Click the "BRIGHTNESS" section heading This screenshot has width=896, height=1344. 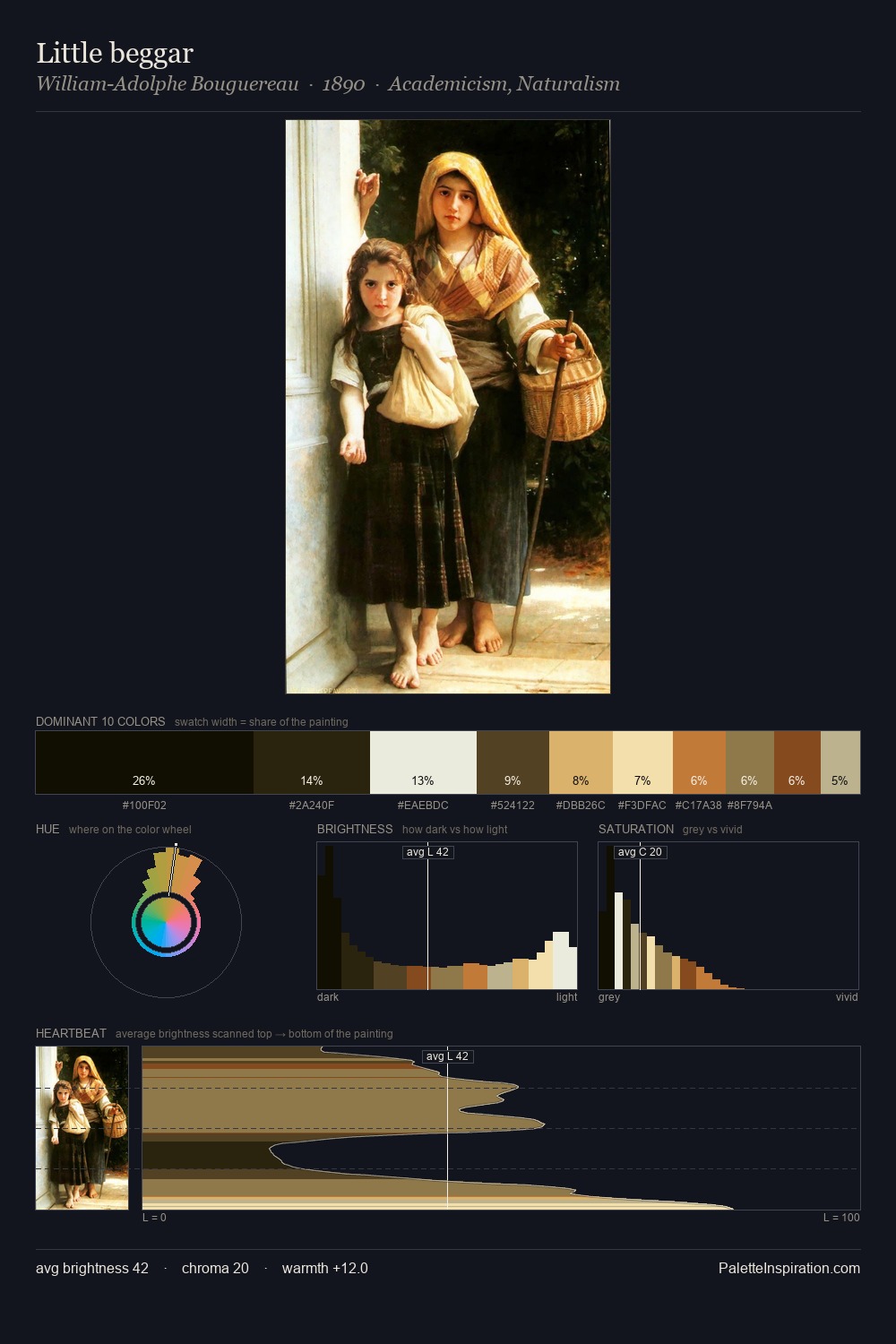click(x=355, y=829)
